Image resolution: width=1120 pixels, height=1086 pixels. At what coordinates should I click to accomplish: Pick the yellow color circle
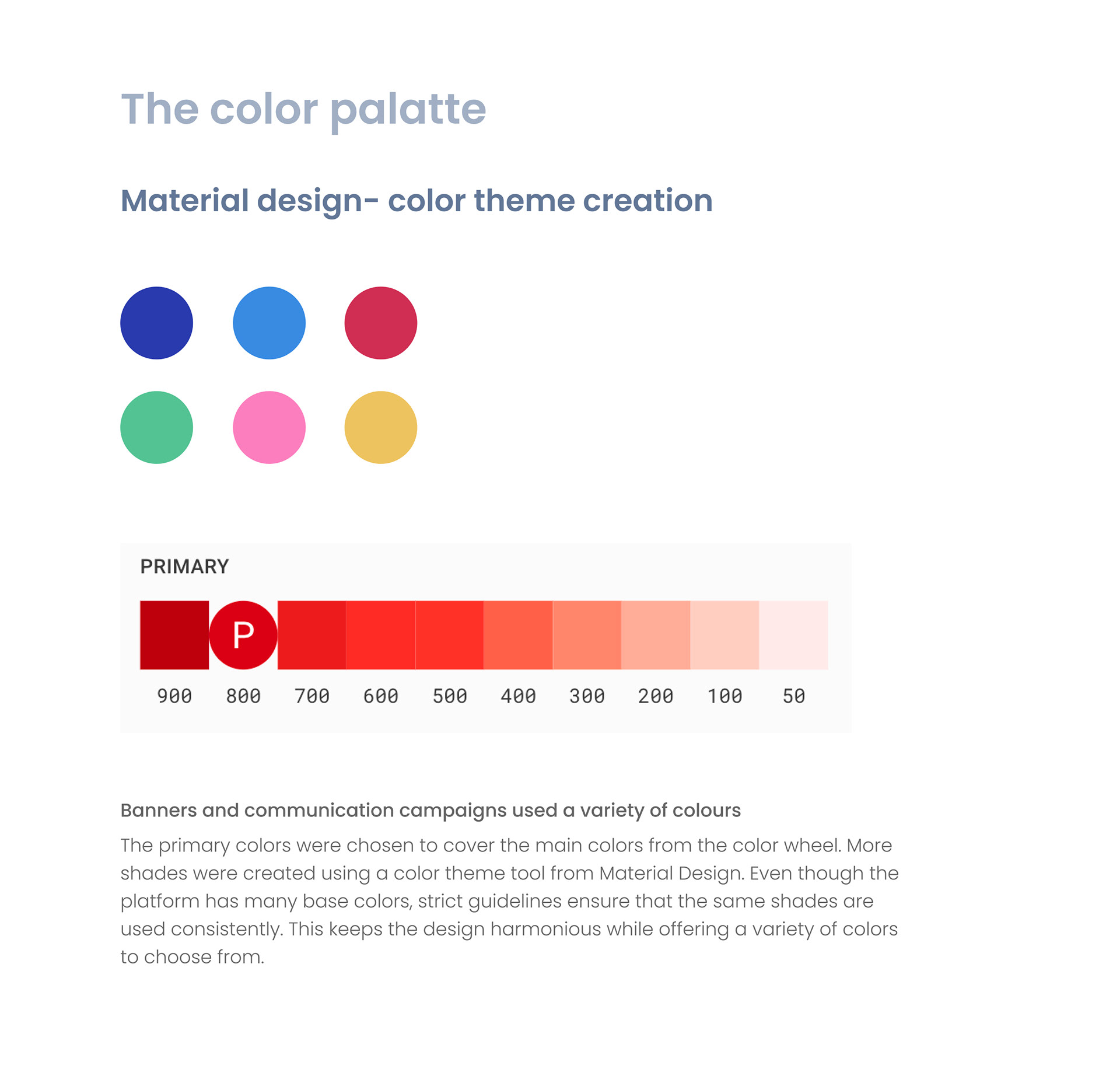click(381, 427)
